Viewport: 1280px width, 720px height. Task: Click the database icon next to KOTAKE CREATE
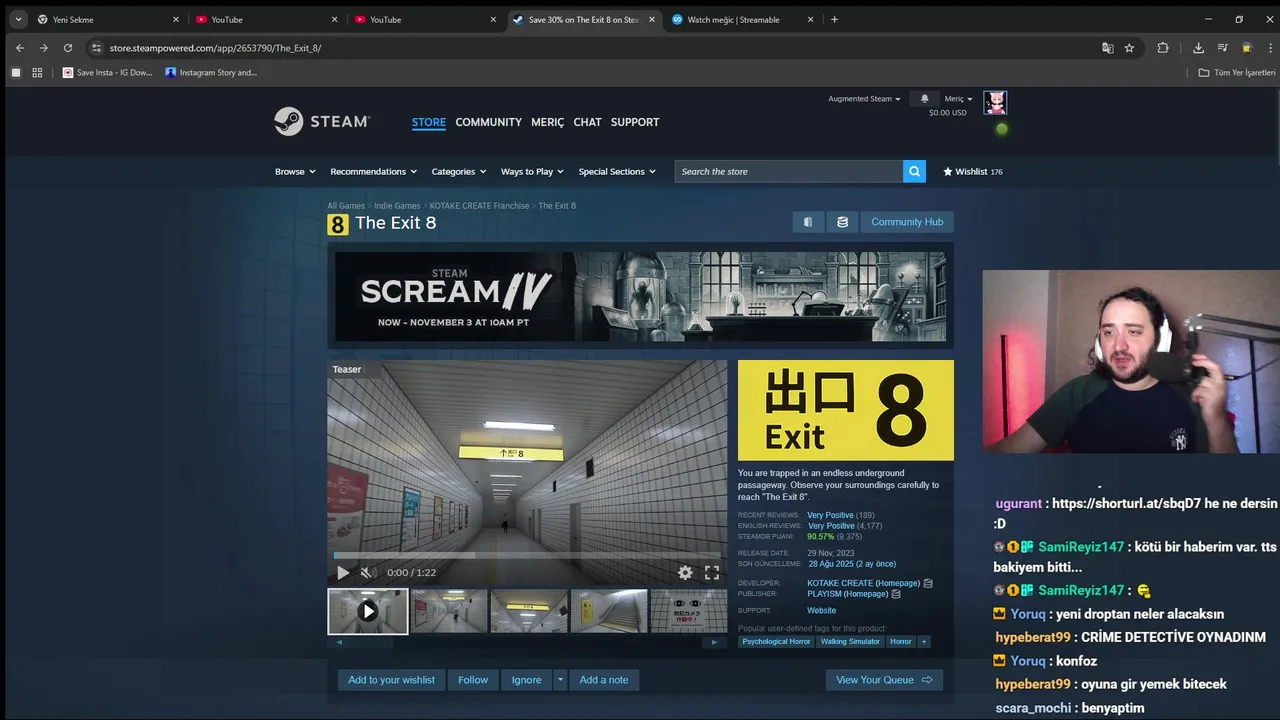[928, 583]
